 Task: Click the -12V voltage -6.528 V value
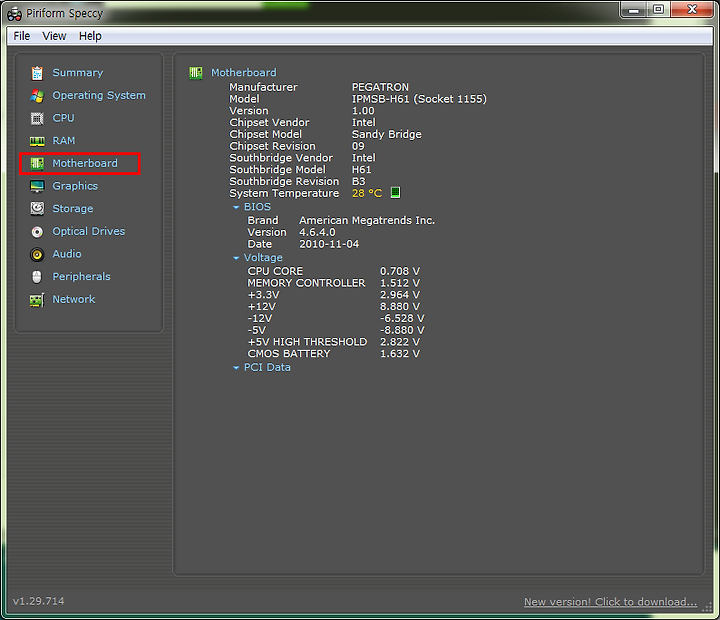coord(402,318)
